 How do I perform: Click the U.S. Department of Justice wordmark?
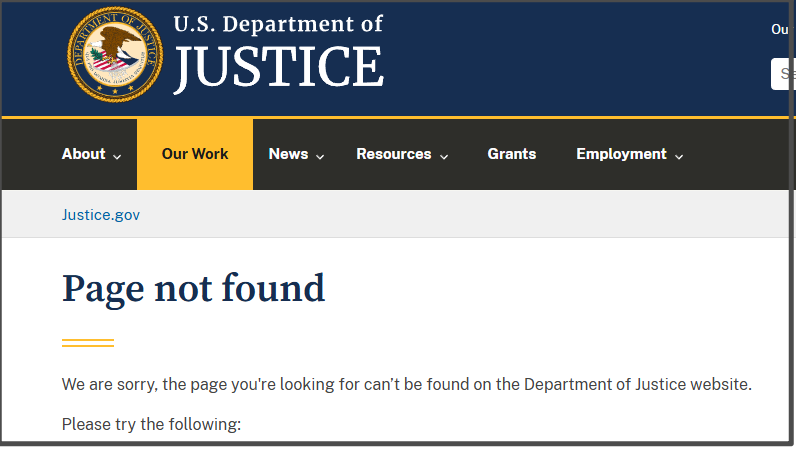(278, 54)
